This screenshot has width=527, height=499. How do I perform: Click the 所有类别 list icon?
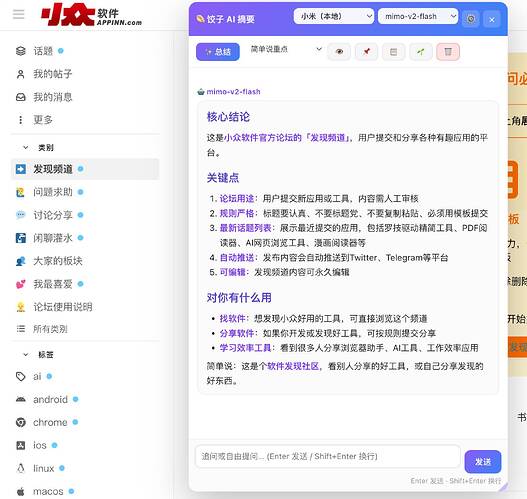coord(21,329)
